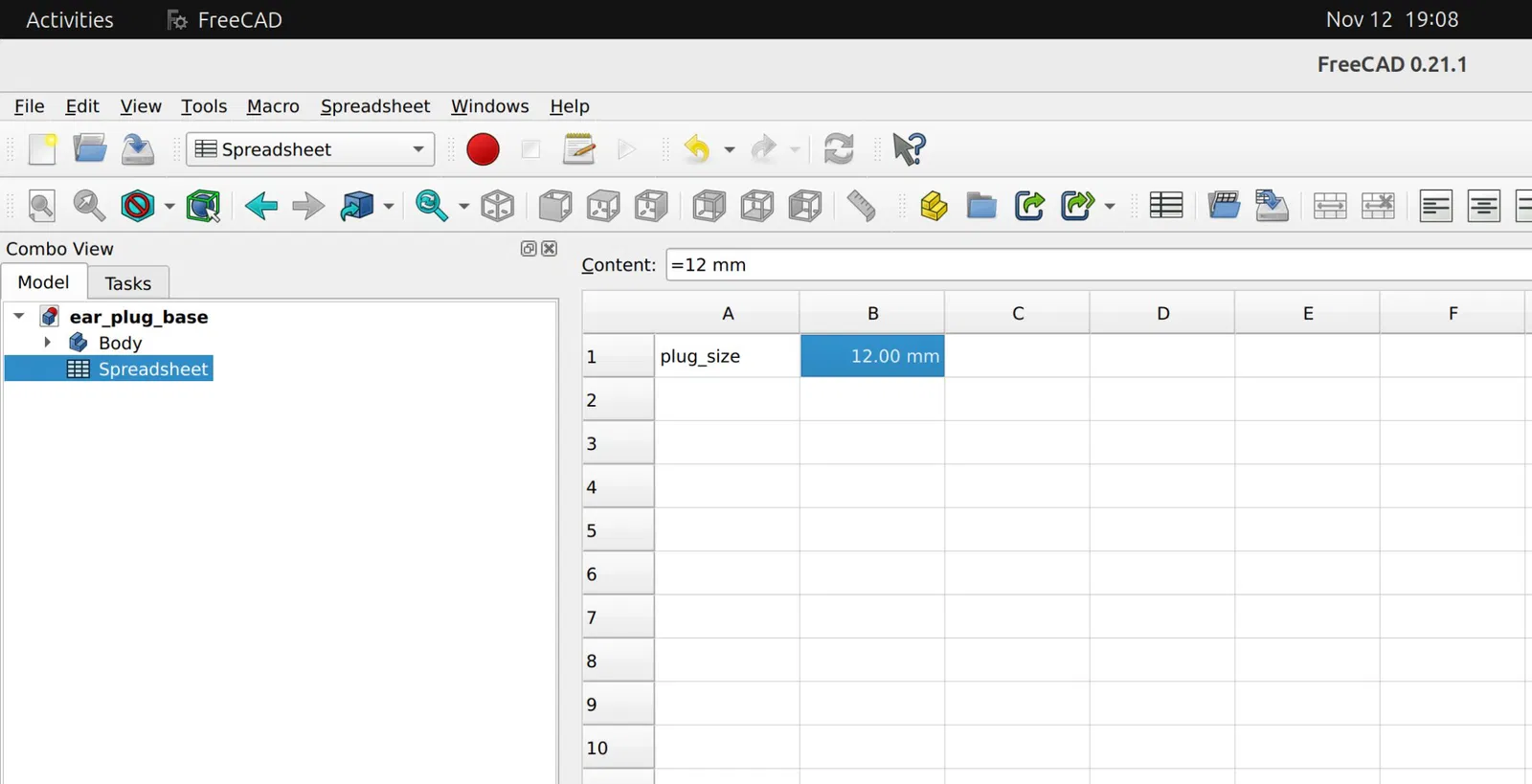The image size is (1532, 784).
Task: Open the GNOME Activities overview
Action: point(70,20)
